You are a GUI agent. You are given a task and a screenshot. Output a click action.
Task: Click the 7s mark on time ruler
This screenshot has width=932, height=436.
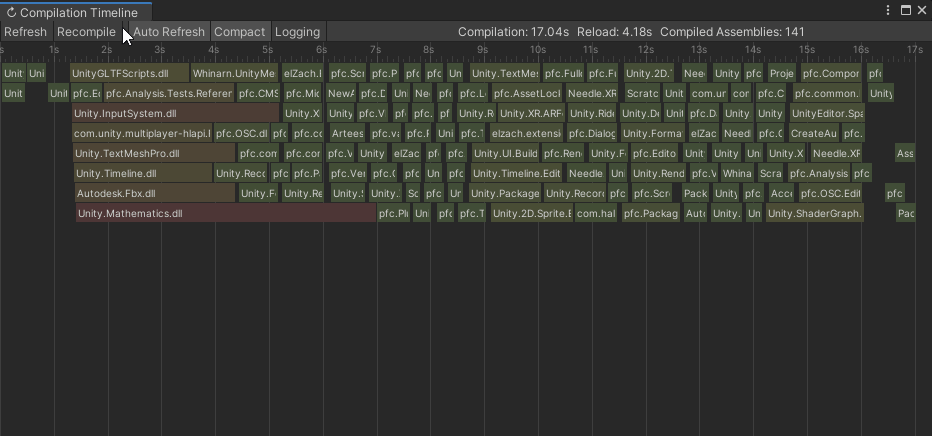376,50
